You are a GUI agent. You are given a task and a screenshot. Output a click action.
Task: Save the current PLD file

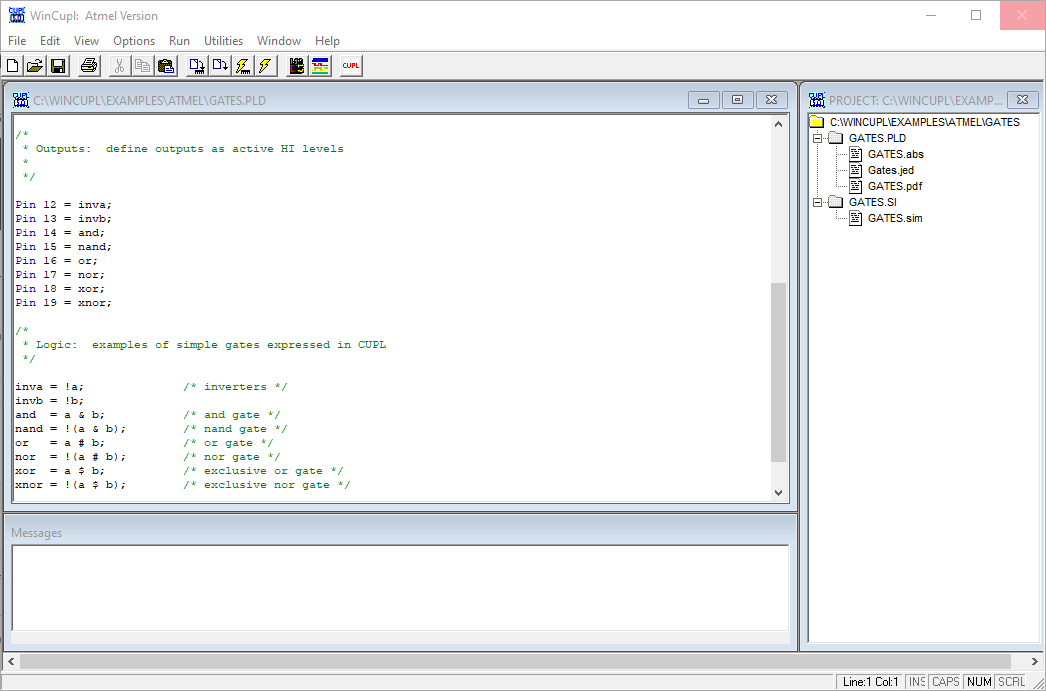tap(57, 65)
